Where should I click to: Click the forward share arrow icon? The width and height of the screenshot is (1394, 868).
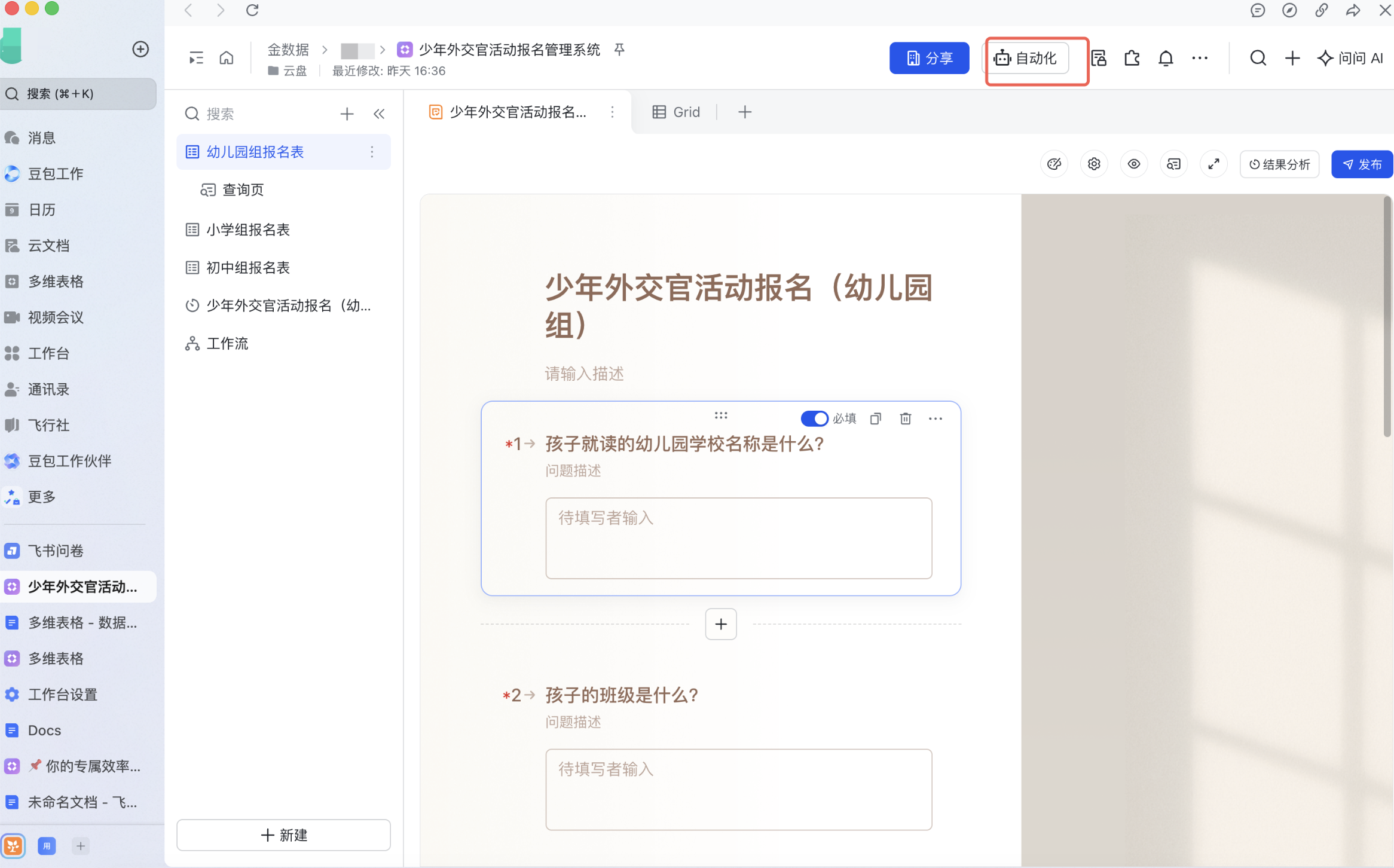(x=1353, y=10)
